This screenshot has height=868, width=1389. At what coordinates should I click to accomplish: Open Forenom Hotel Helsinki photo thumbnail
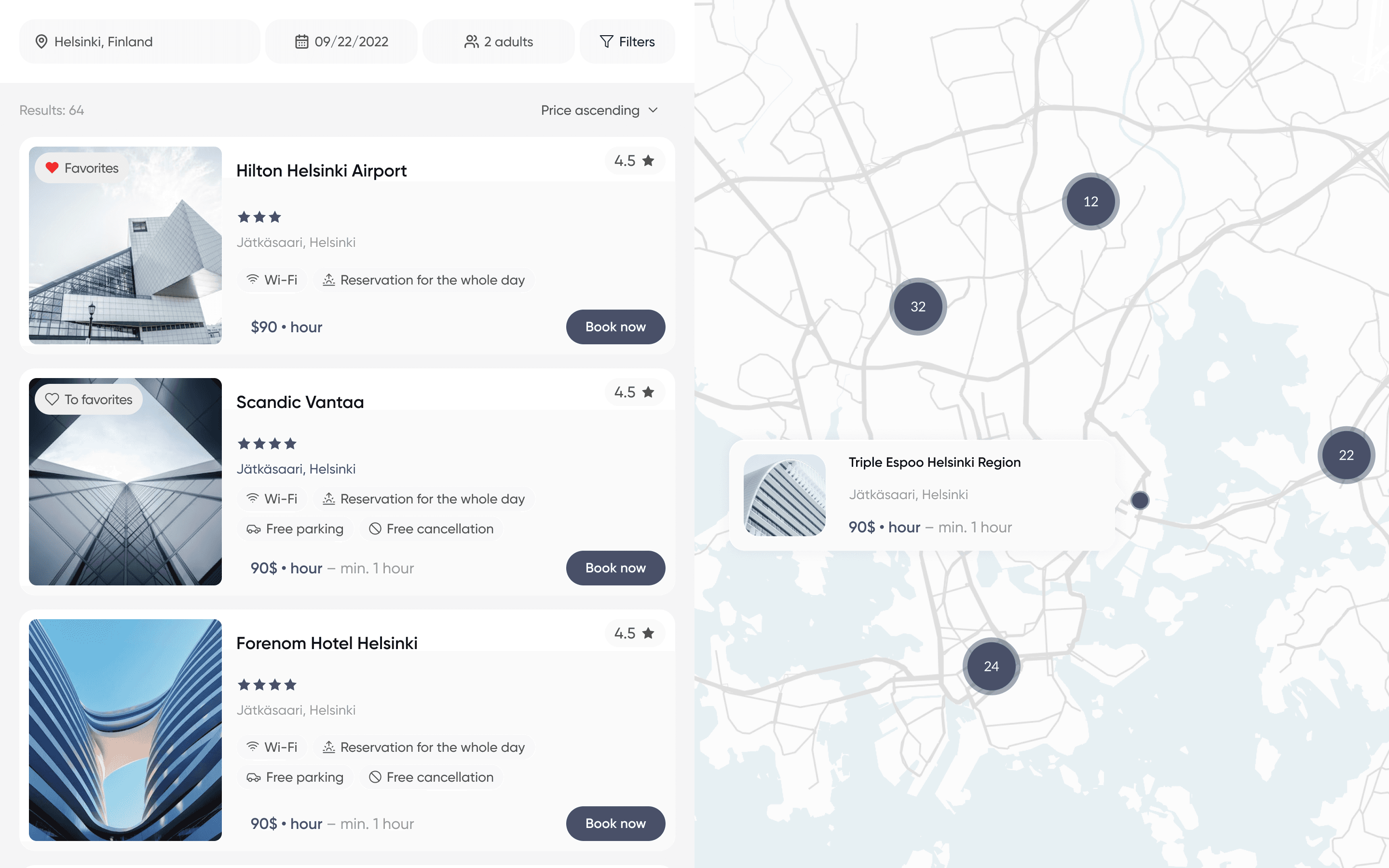click(125, 730)
